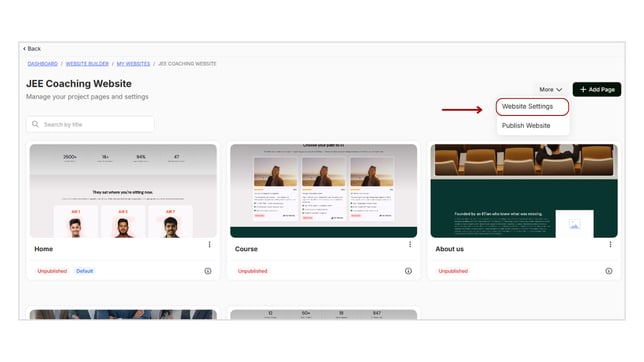Expand the More dropdown
The width and height of the screenshot is (644, 362).
click(x=550, y=90)
